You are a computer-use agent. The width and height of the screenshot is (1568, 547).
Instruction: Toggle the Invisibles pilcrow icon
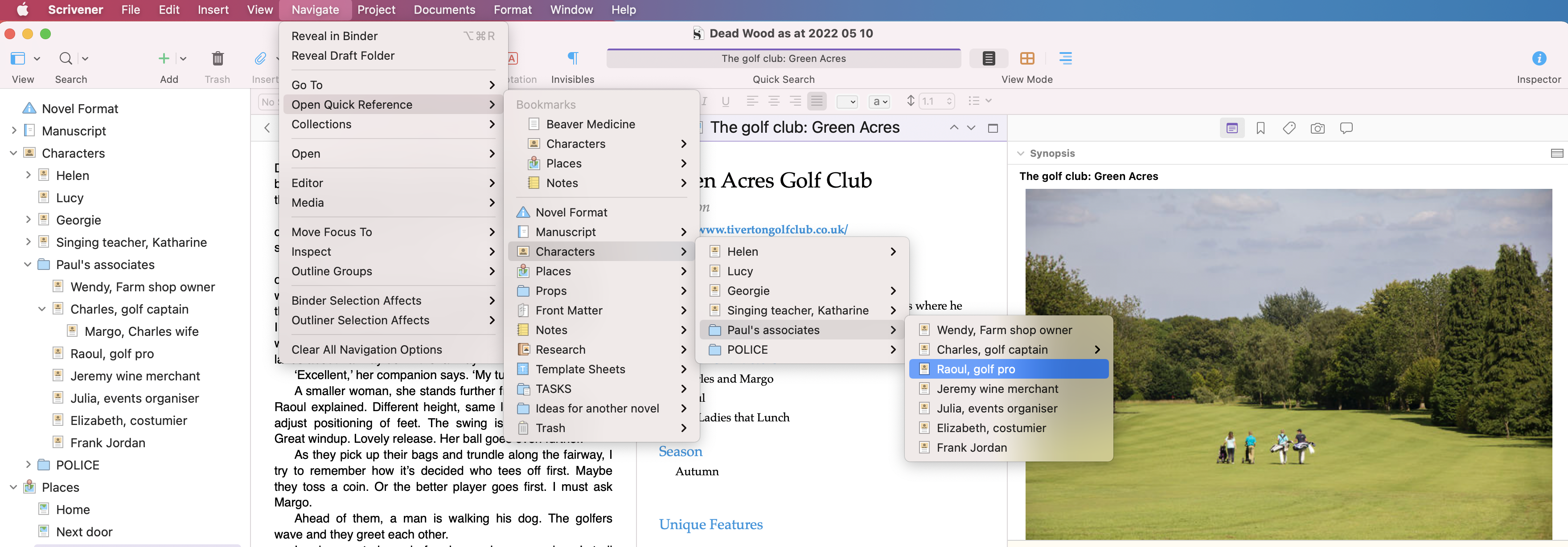click(572, 58)
